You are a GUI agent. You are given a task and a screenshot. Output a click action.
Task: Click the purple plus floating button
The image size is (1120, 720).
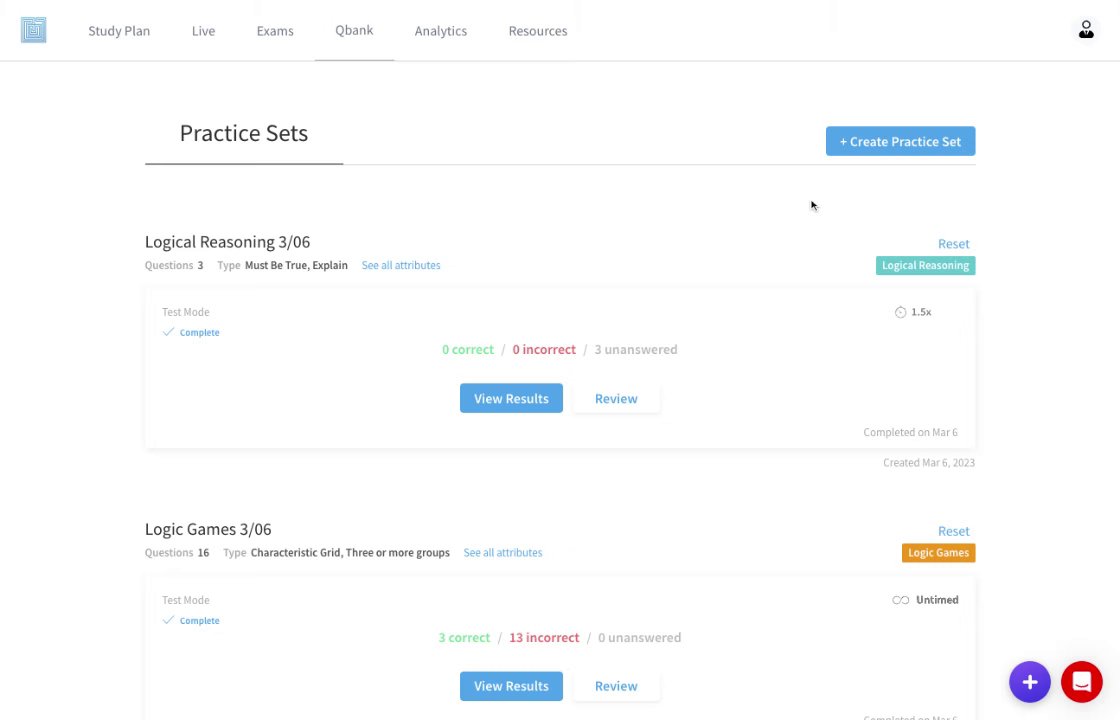[1030, 682]
